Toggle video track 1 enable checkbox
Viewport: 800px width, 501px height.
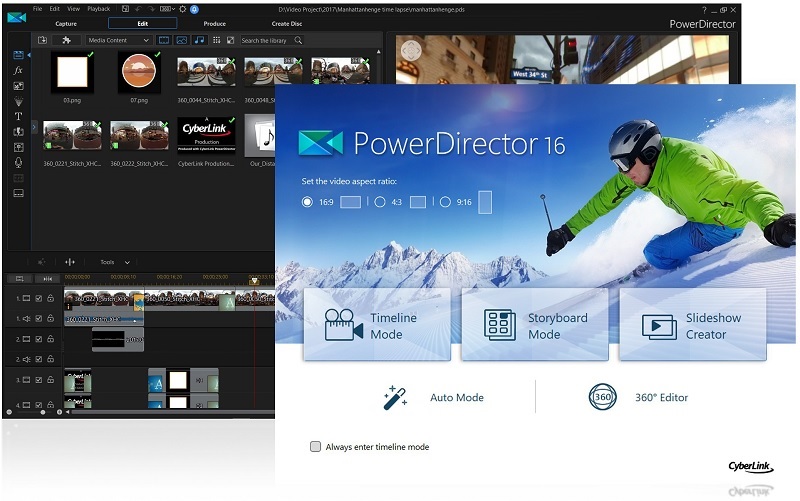coord(39,298)
